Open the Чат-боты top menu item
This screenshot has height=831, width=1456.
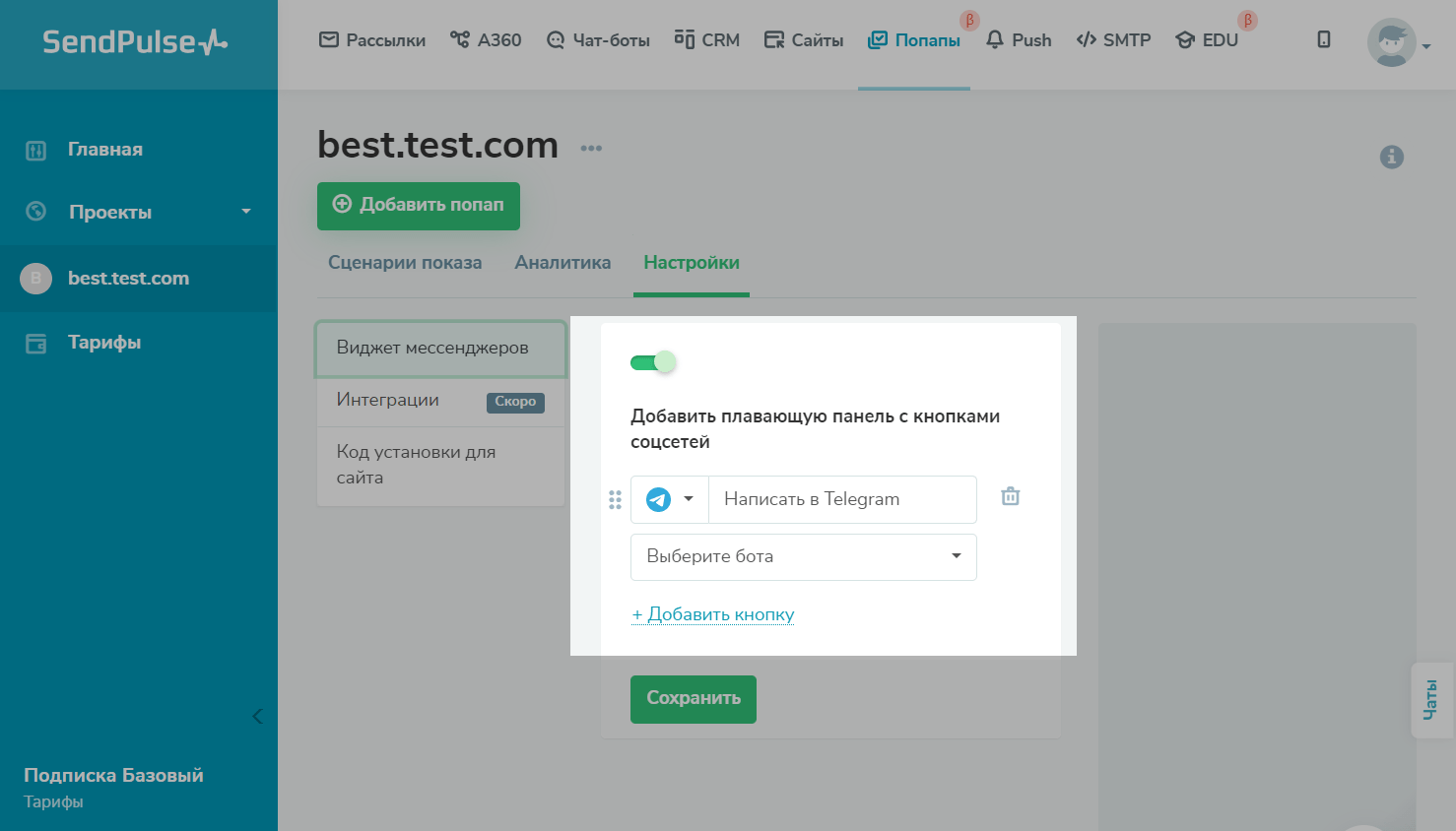point(598,40)
